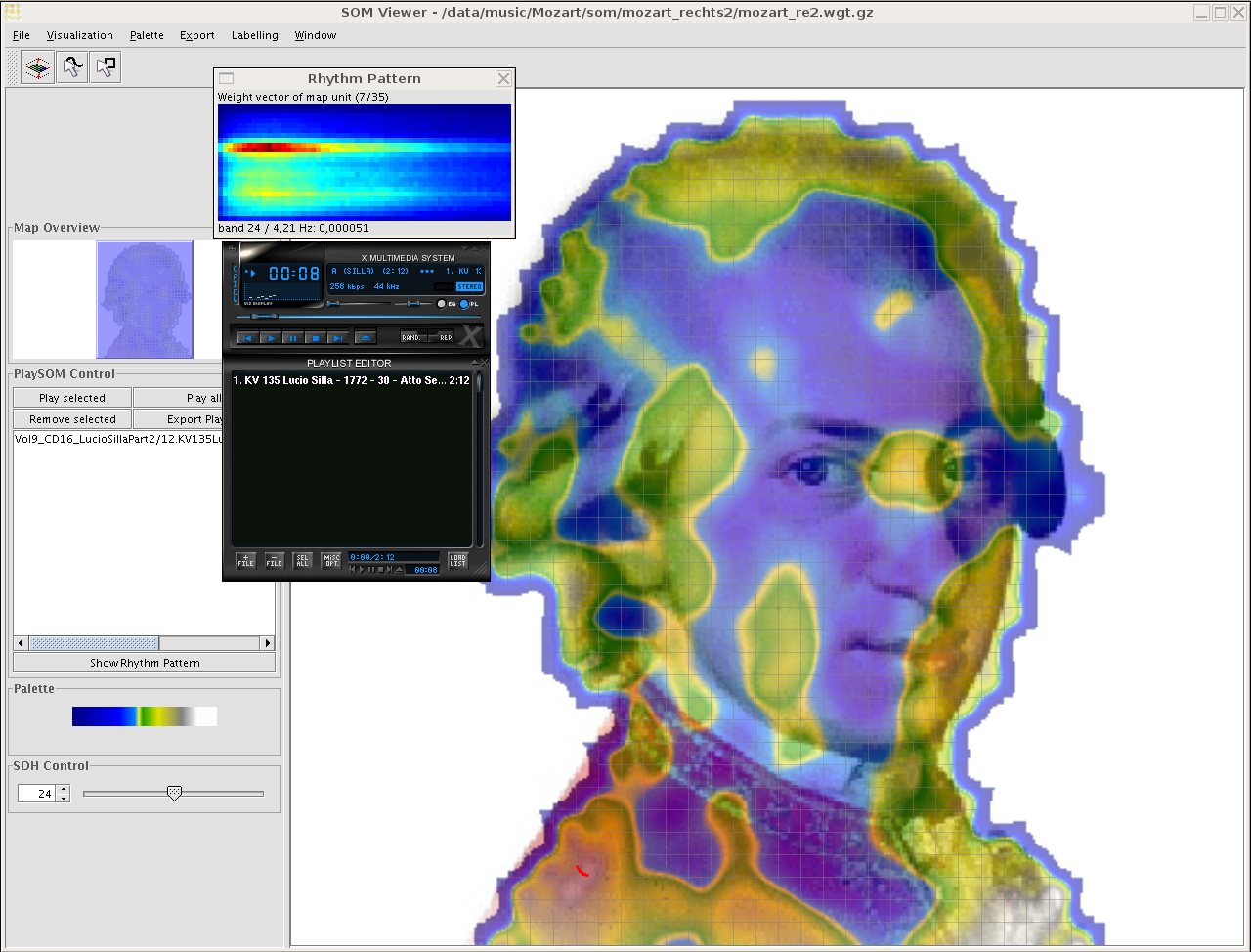Click the SDH Control slider handle
The height and width of the screenshot is (952, 1251).
coord(174,794)
